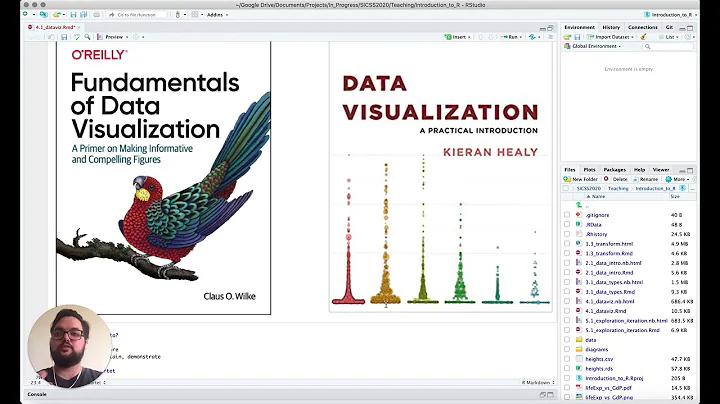Click R project cube icon in Files path
The width and height of the screenshot is (720, 404).
(682, 188)
